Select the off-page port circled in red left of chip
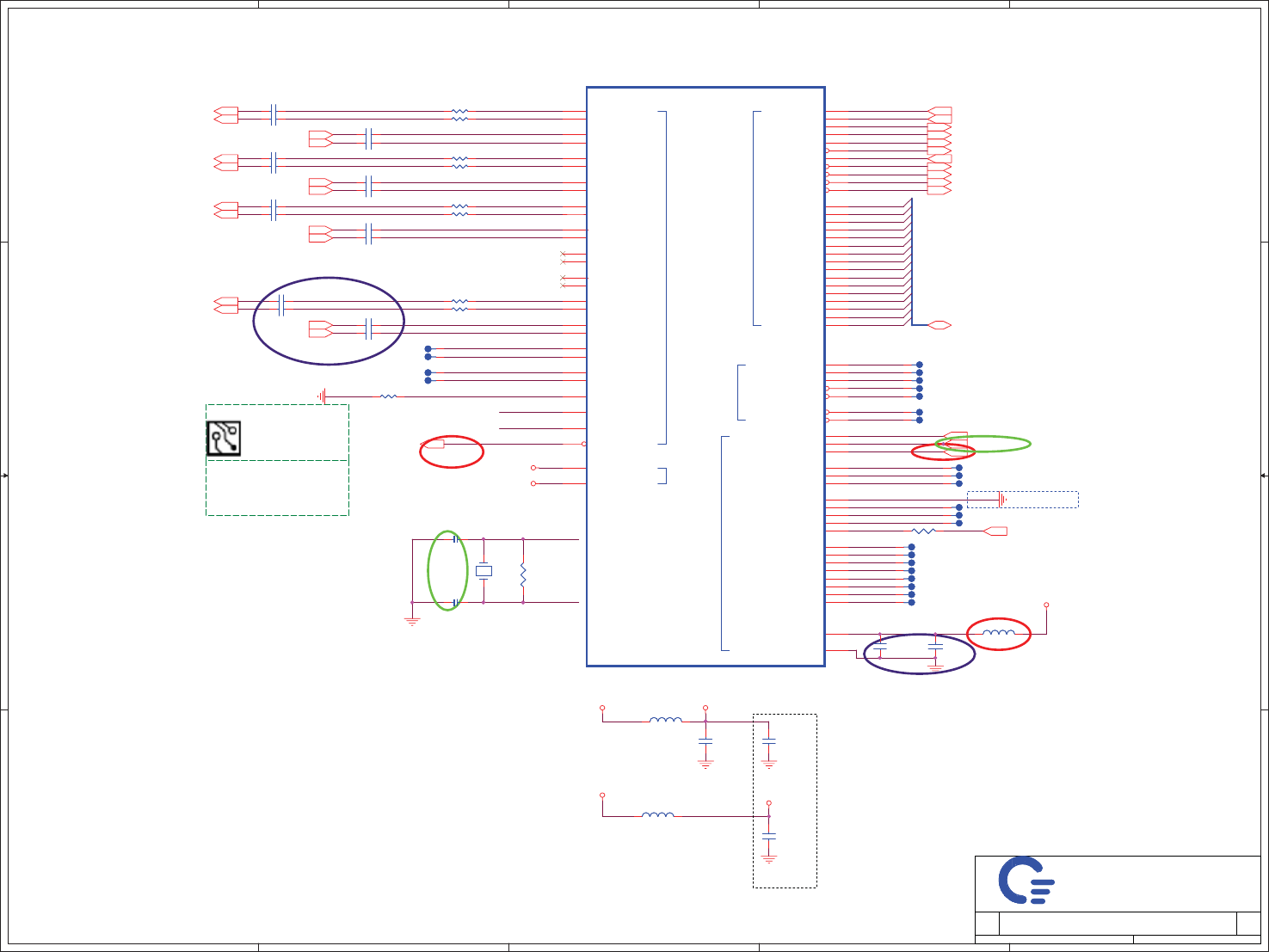 [434, 444]
